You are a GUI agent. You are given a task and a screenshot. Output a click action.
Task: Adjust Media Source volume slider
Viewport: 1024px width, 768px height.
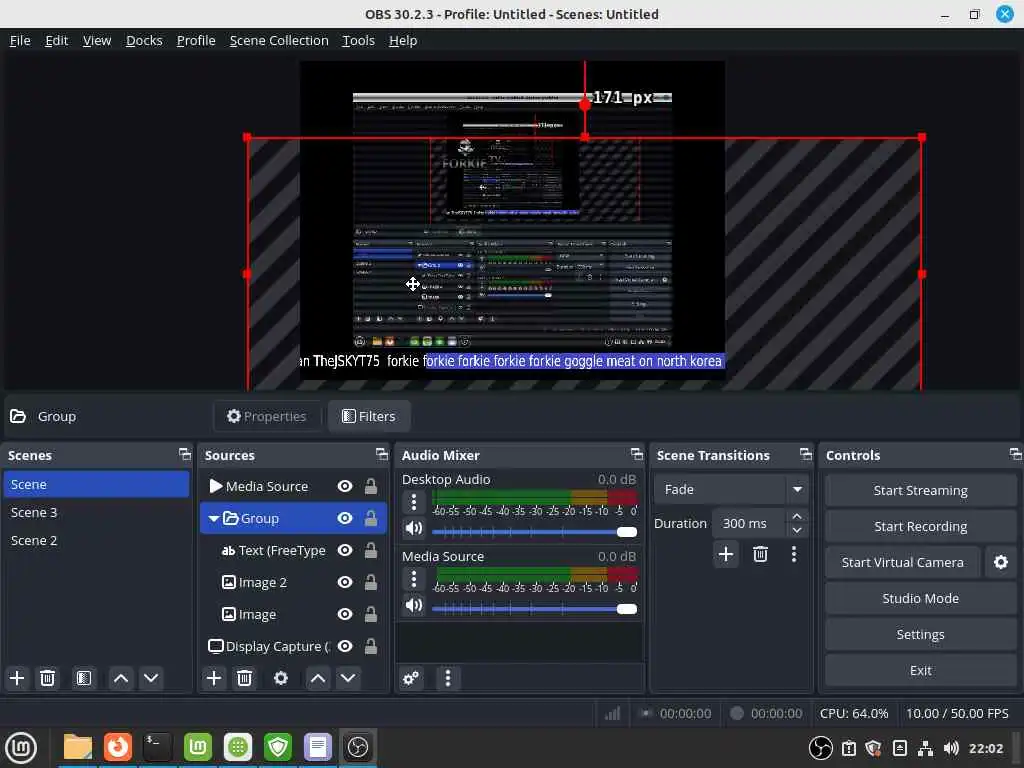534,609
